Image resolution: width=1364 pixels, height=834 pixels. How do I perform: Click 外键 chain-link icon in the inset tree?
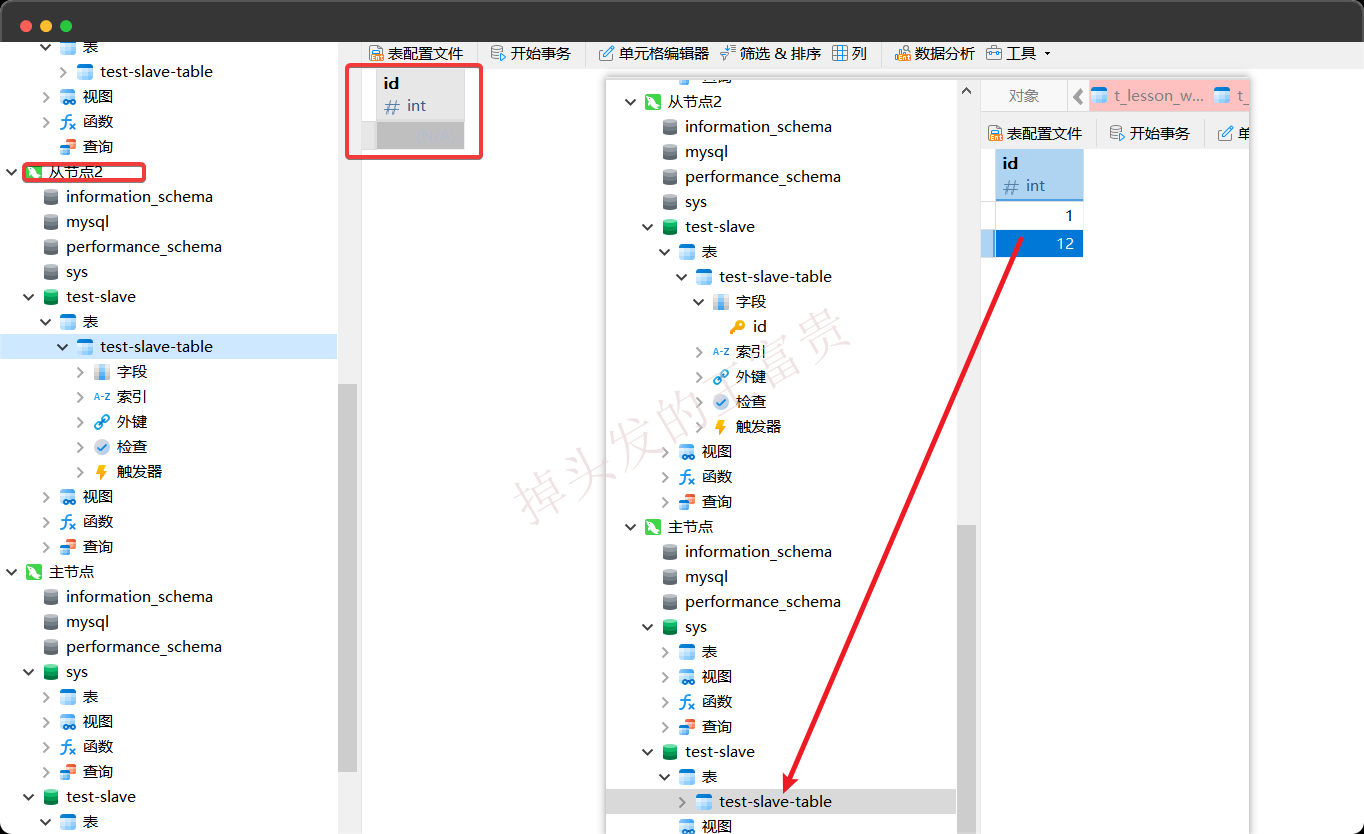(721, 377)
